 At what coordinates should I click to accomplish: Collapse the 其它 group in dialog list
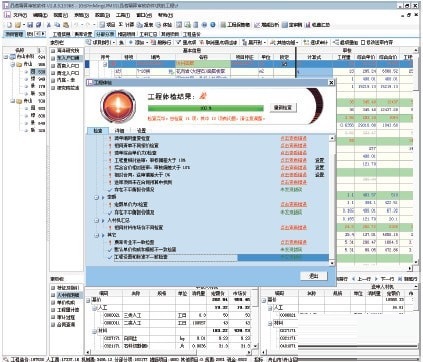coord(96,235)
